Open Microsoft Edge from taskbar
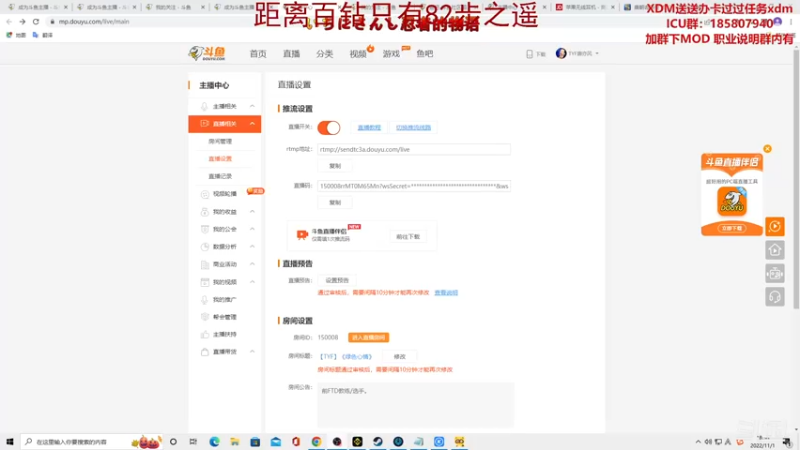This screenshot has width=800, height=450. click(x=214, y=442)
